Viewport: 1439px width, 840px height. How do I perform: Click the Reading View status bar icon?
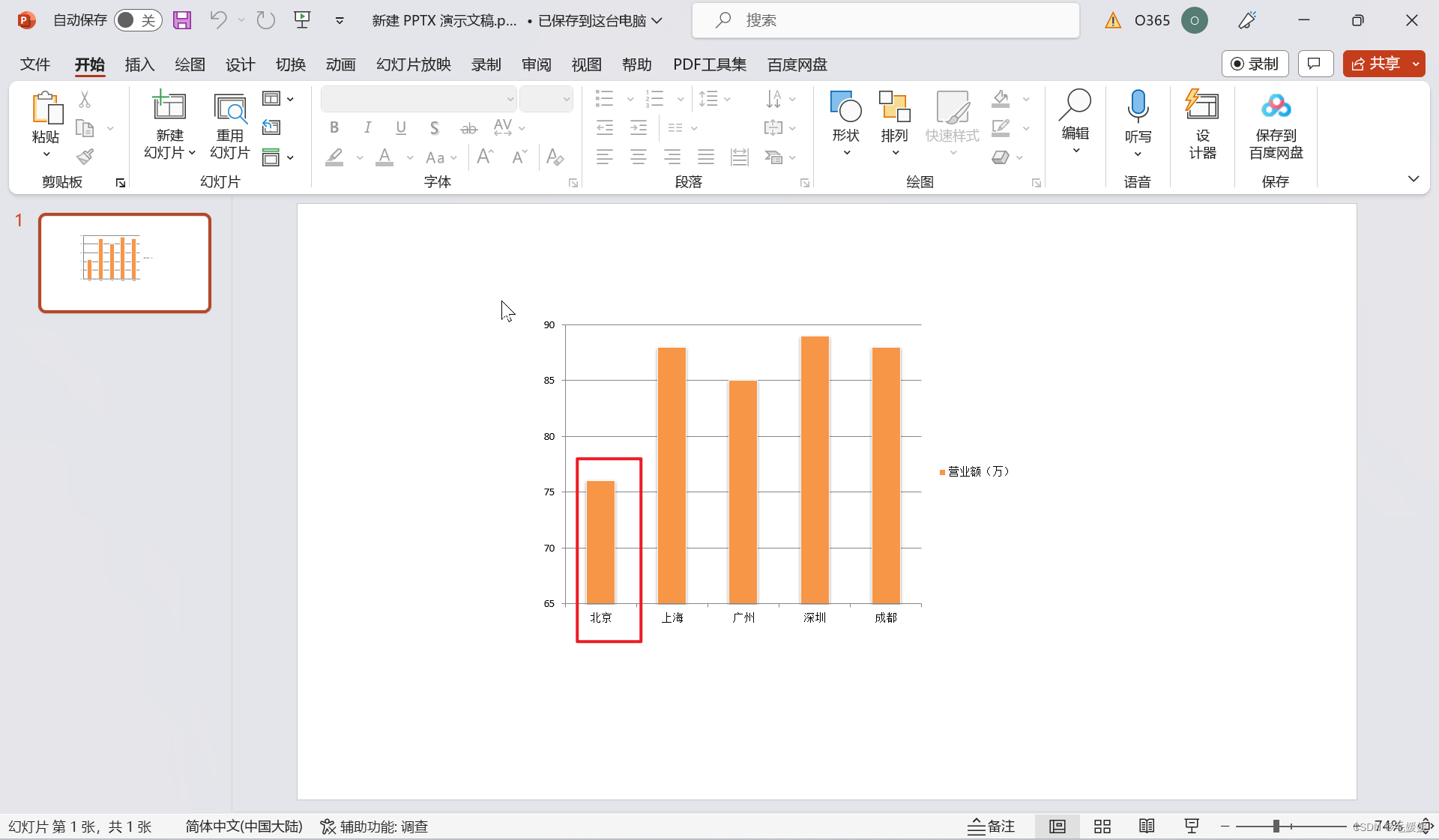coord(1147,826)
